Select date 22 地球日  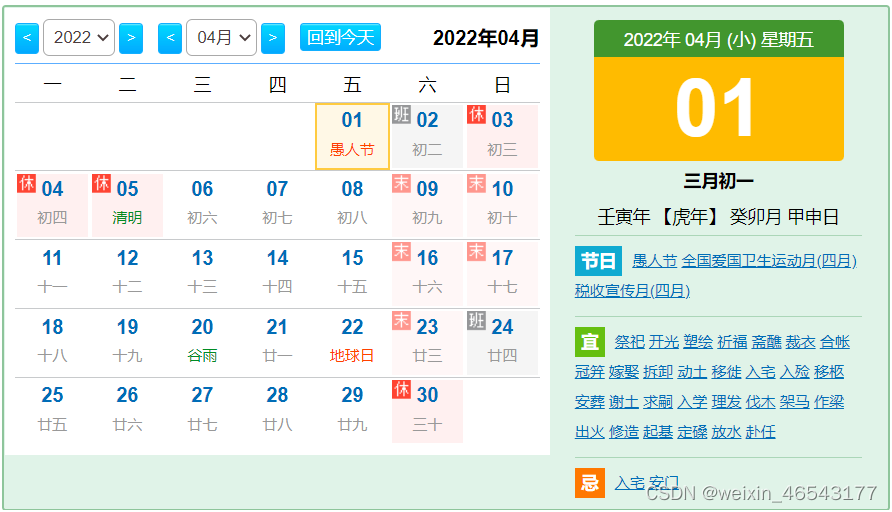pyautogui.click(x=352, y=343)
